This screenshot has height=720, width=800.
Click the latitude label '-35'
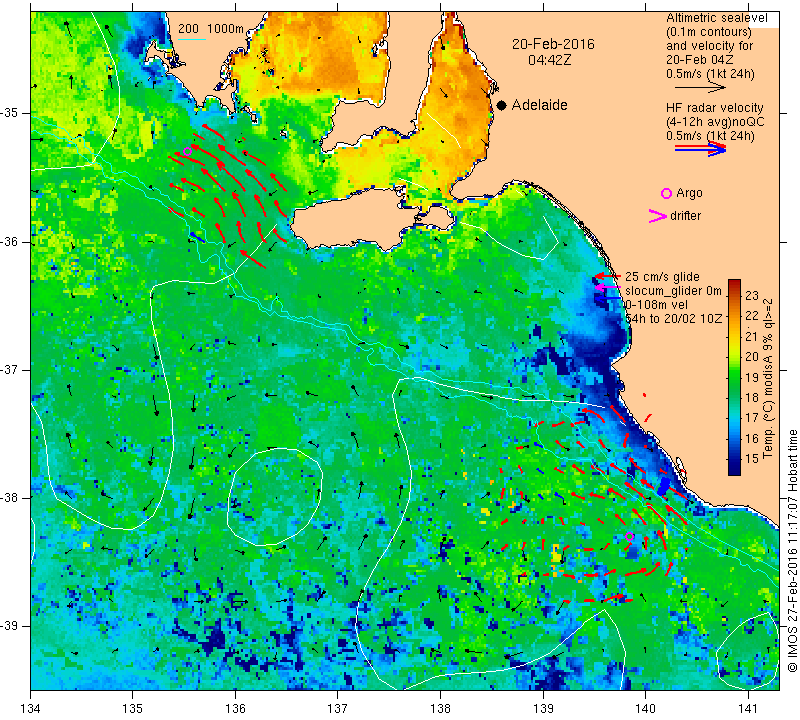9,113
